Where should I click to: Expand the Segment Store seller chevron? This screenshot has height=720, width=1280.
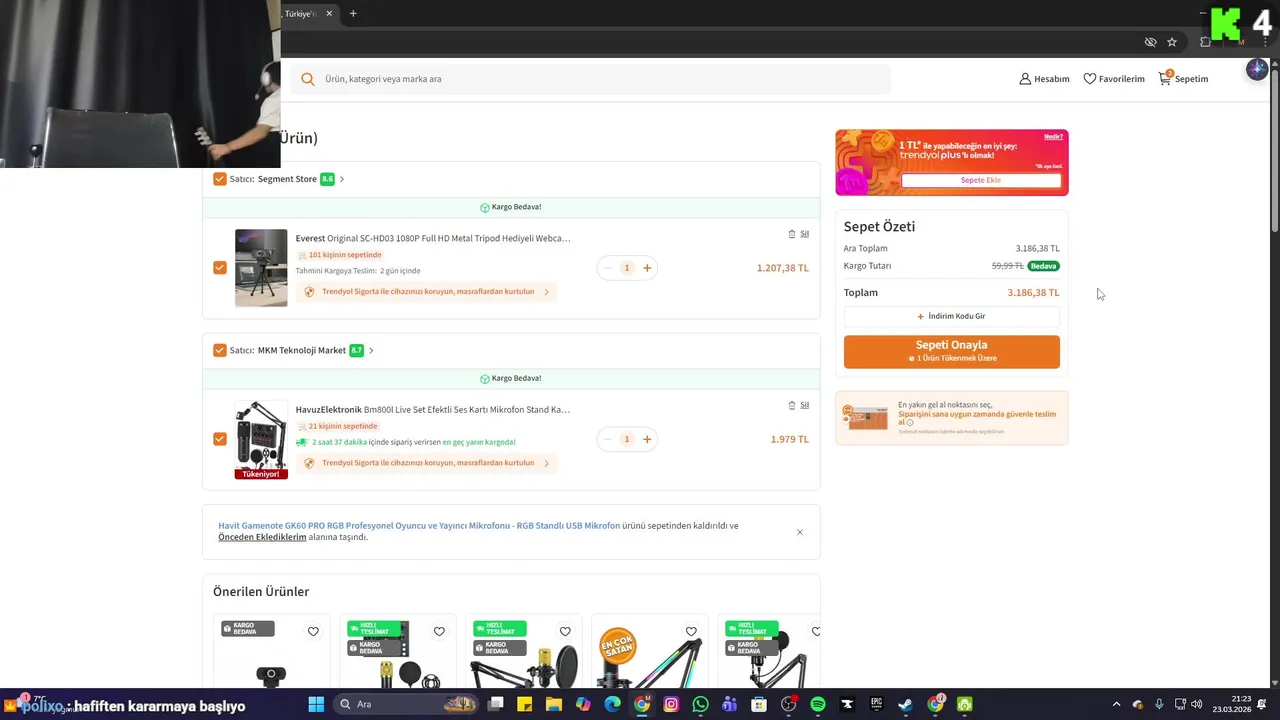tap(342, 179)
